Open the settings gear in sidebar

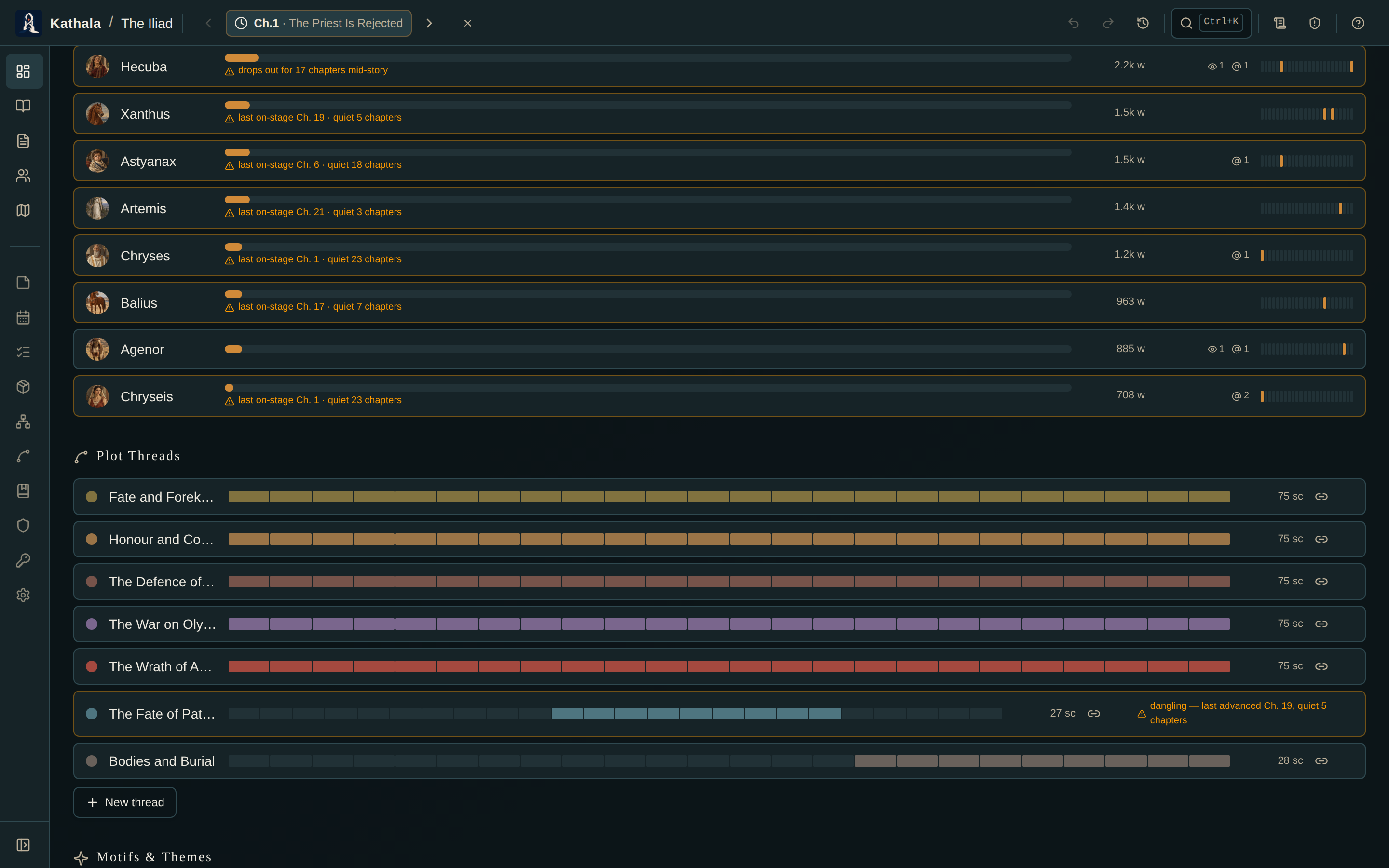click(23, 596)
